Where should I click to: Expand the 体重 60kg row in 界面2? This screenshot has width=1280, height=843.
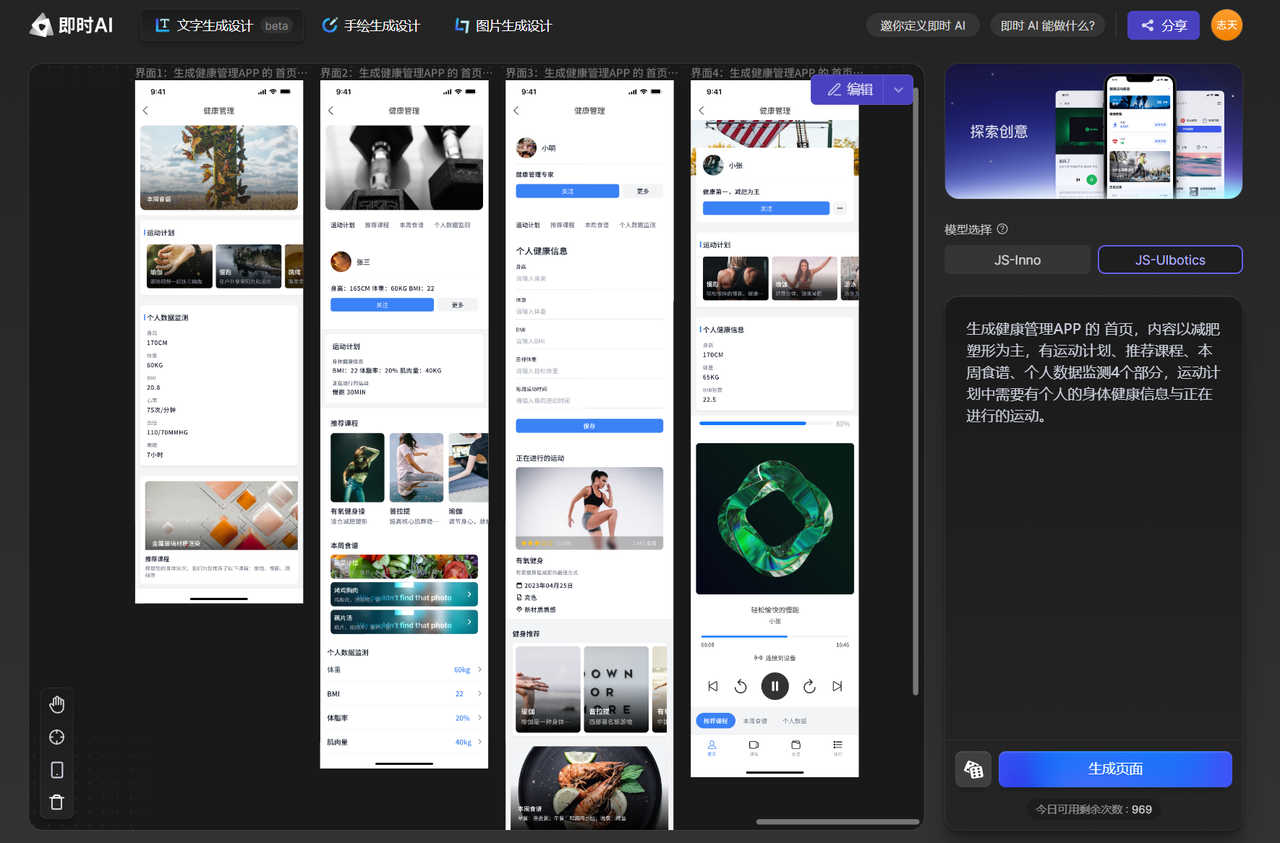pos(404,670)
